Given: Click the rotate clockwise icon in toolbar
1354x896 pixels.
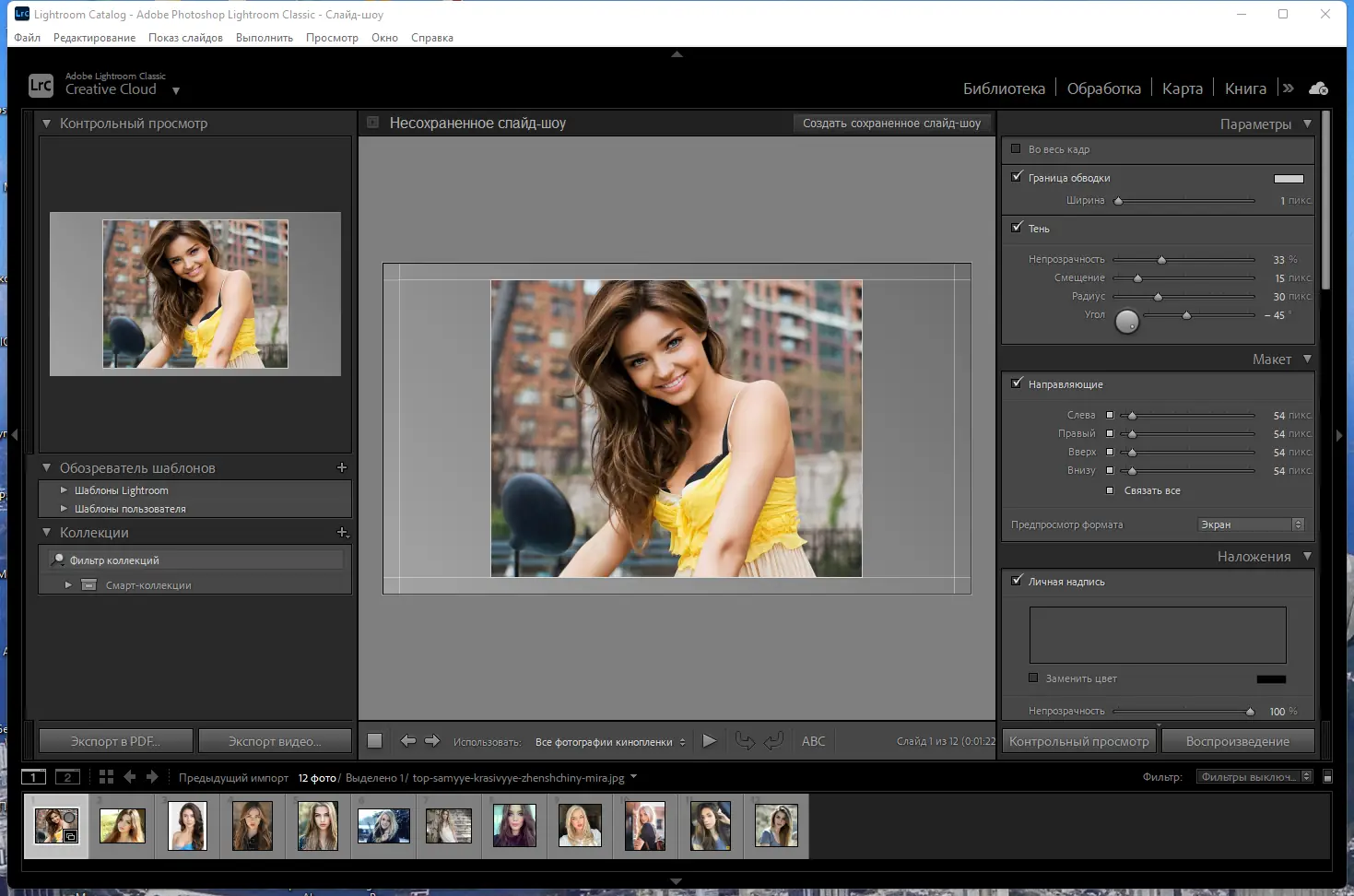Looking at the screenshot, I should [x=773, y=741].
